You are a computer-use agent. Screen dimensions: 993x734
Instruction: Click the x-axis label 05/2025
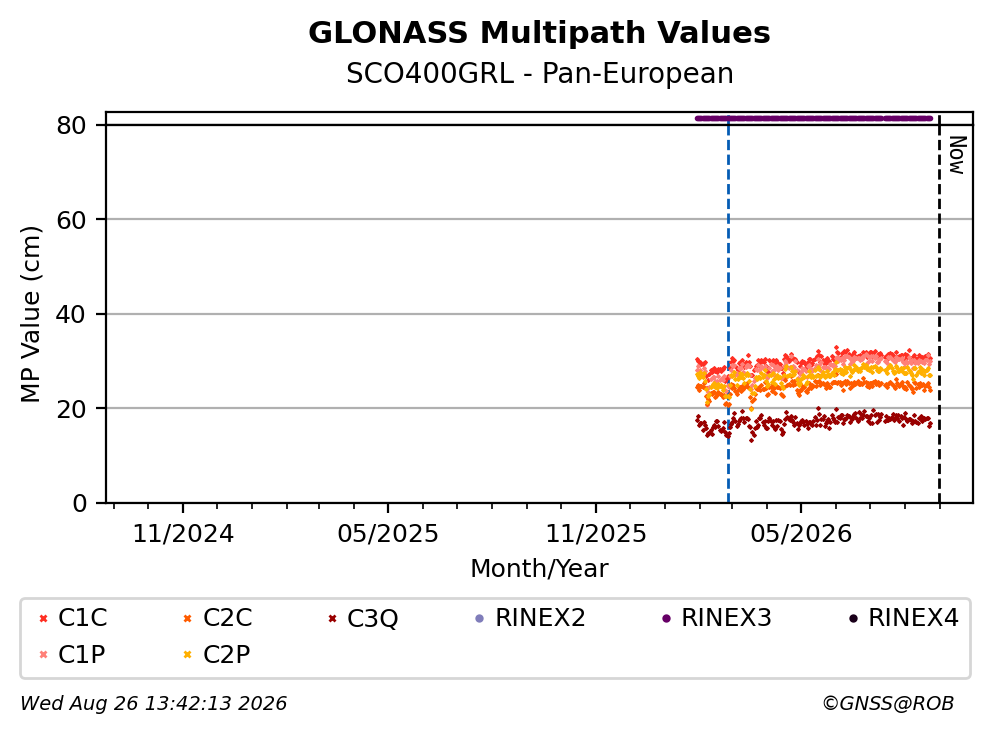(x=388, y=534)
